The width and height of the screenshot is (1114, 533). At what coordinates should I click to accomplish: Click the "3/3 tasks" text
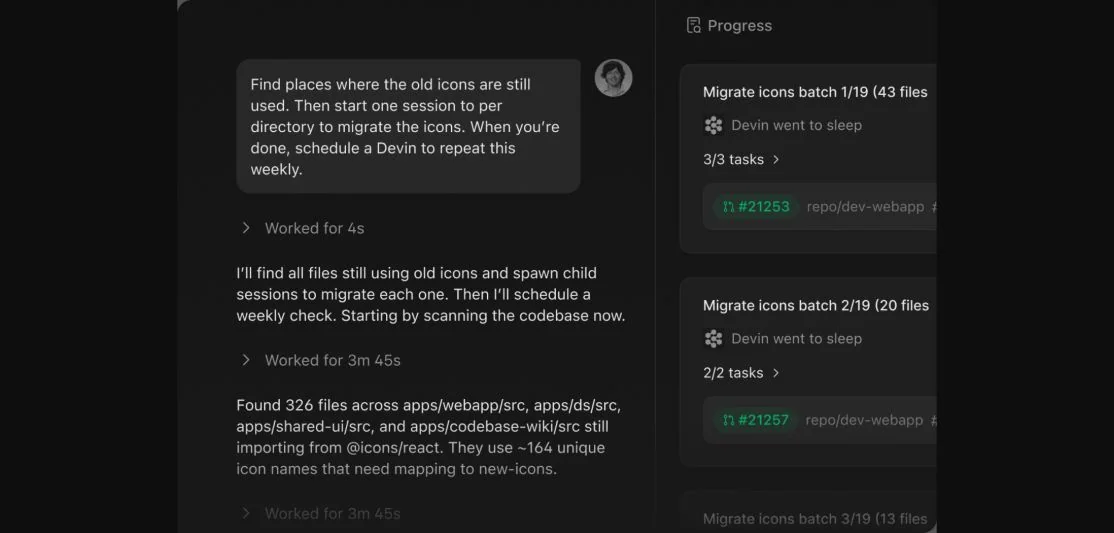coord(733,160)
